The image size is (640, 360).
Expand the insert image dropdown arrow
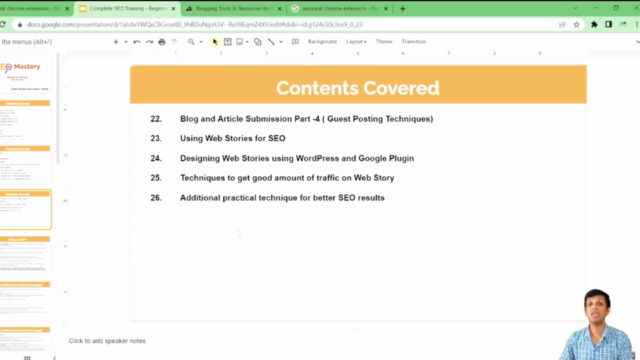click(x=247, y=42)
